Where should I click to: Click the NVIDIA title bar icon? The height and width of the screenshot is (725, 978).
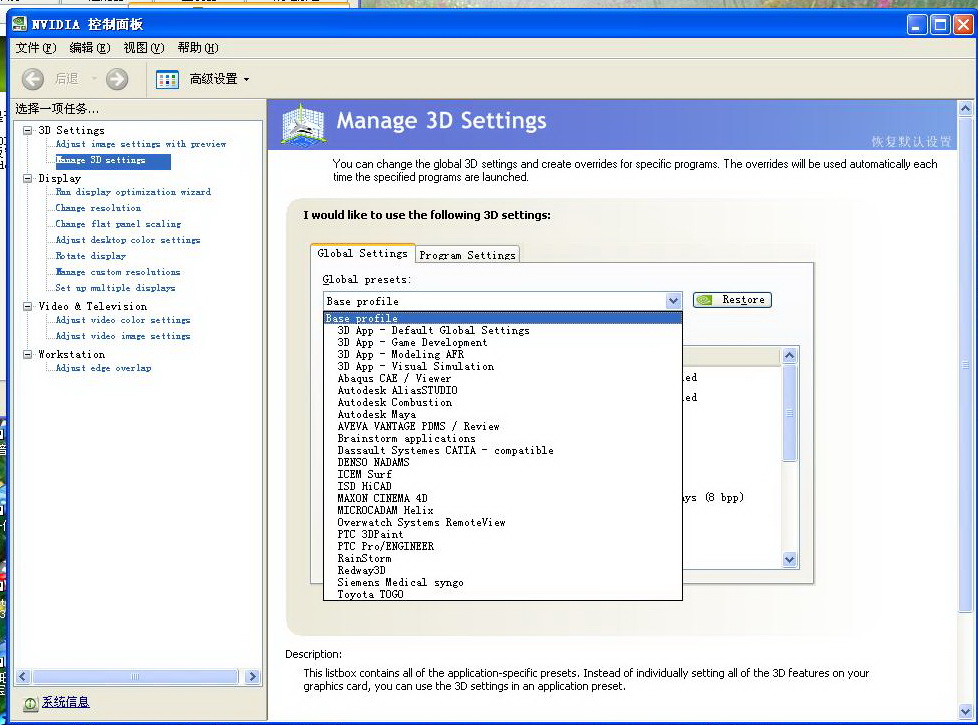click(x=19, y=24)
